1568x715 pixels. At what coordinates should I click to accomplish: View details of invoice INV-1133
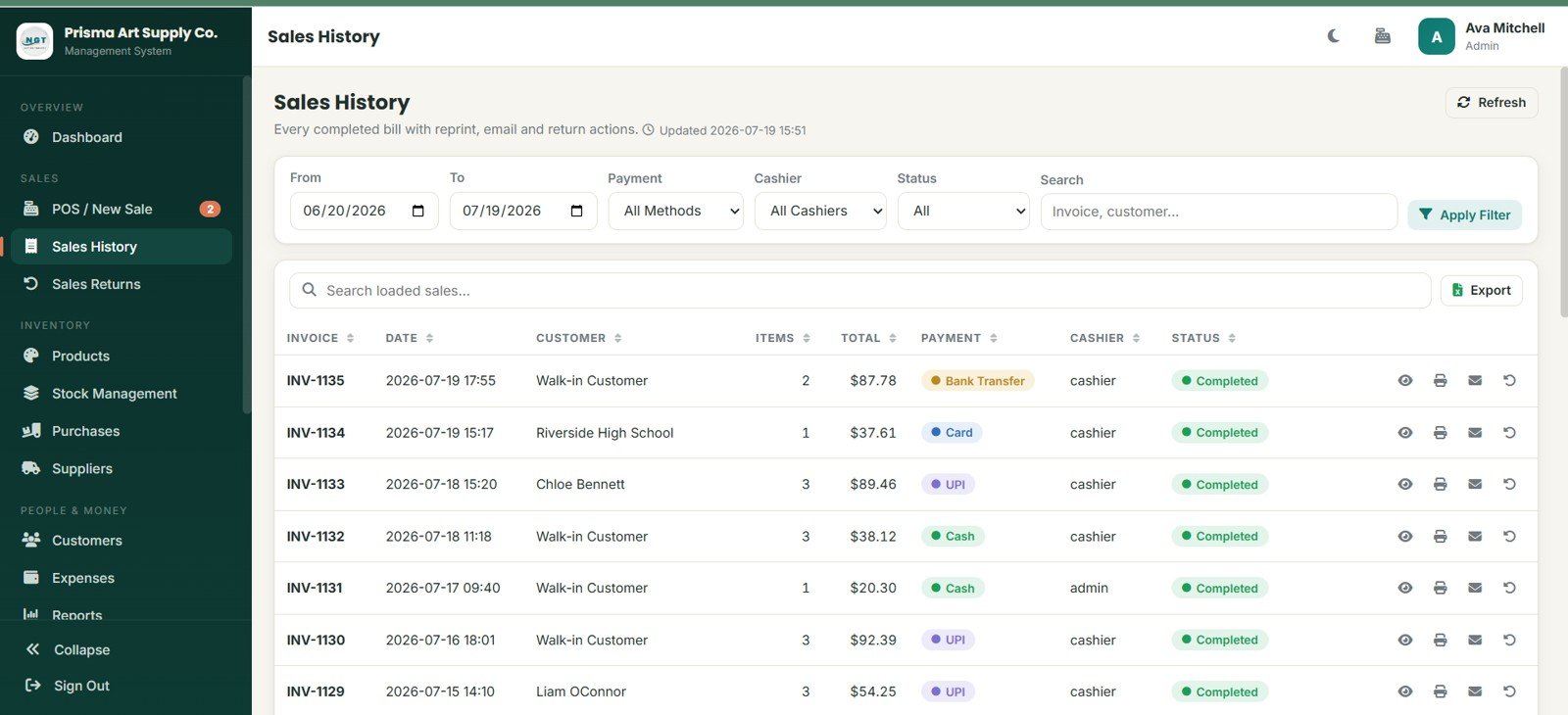pos(1404,485)
